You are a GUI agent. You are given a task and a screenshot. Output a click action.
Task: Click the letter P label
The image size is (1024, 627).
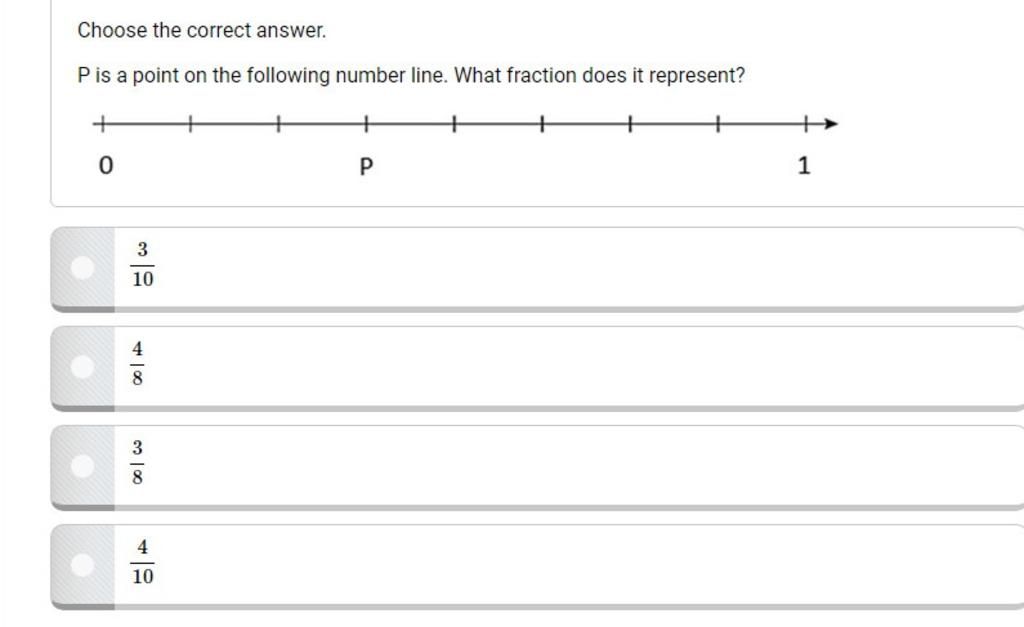[x=366, y=167]
